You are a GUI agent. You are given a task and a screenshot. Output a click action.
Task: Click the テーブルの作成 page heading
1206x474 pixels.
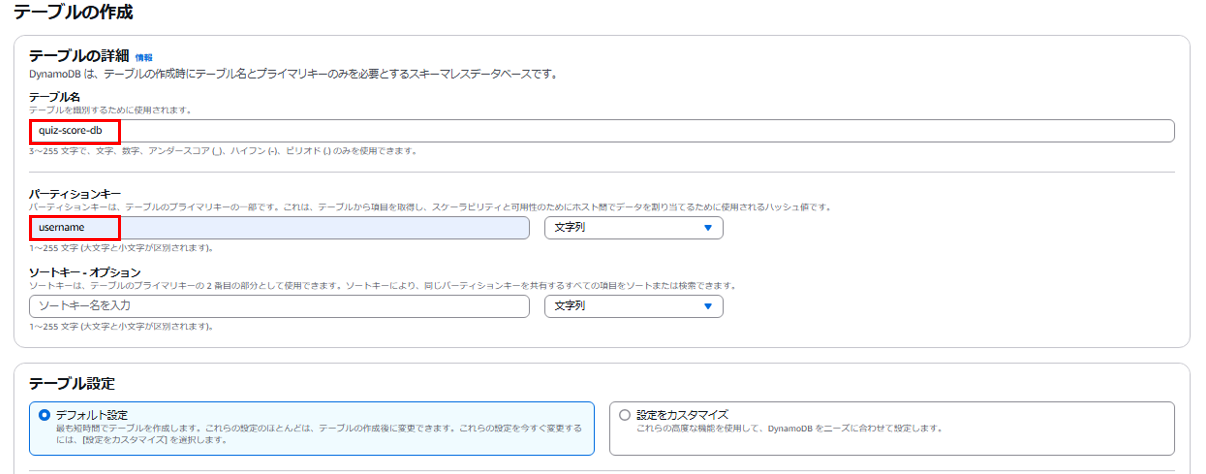[x=73, y=13]
